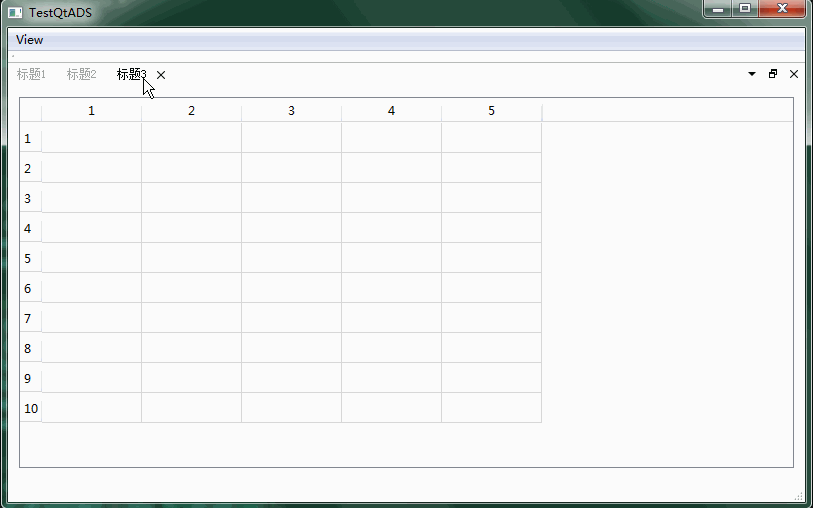The height and width of the screenshot is (508, 813).
Task: Click cell at row 10, column 2
Action: 191,408
